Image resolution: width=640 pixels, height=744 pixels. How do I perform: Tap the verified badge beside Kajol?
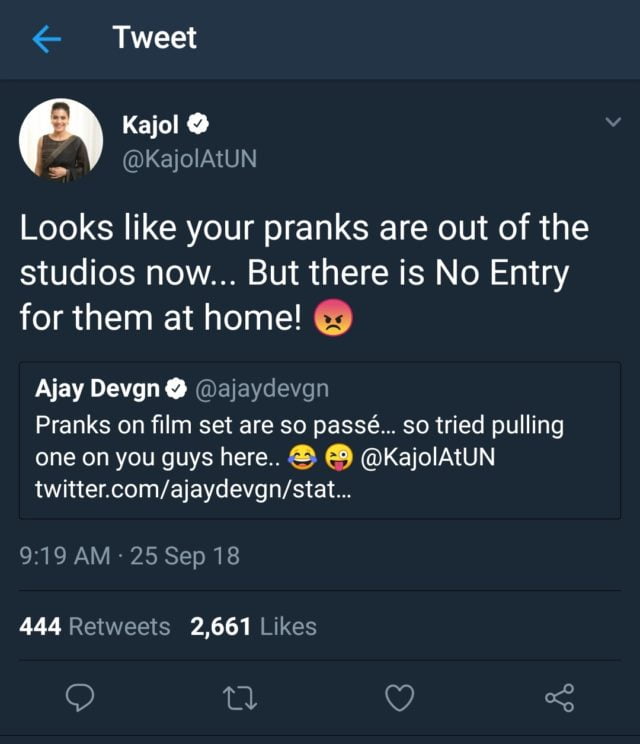pyautogui.click(x=198, y=126)
